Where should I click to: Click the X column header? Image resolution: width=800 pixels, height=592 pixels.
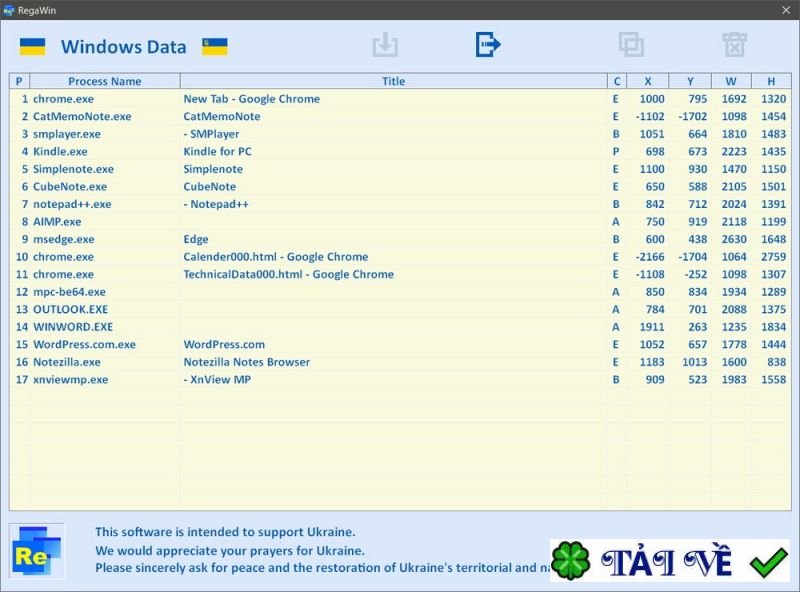click(647, 81)
